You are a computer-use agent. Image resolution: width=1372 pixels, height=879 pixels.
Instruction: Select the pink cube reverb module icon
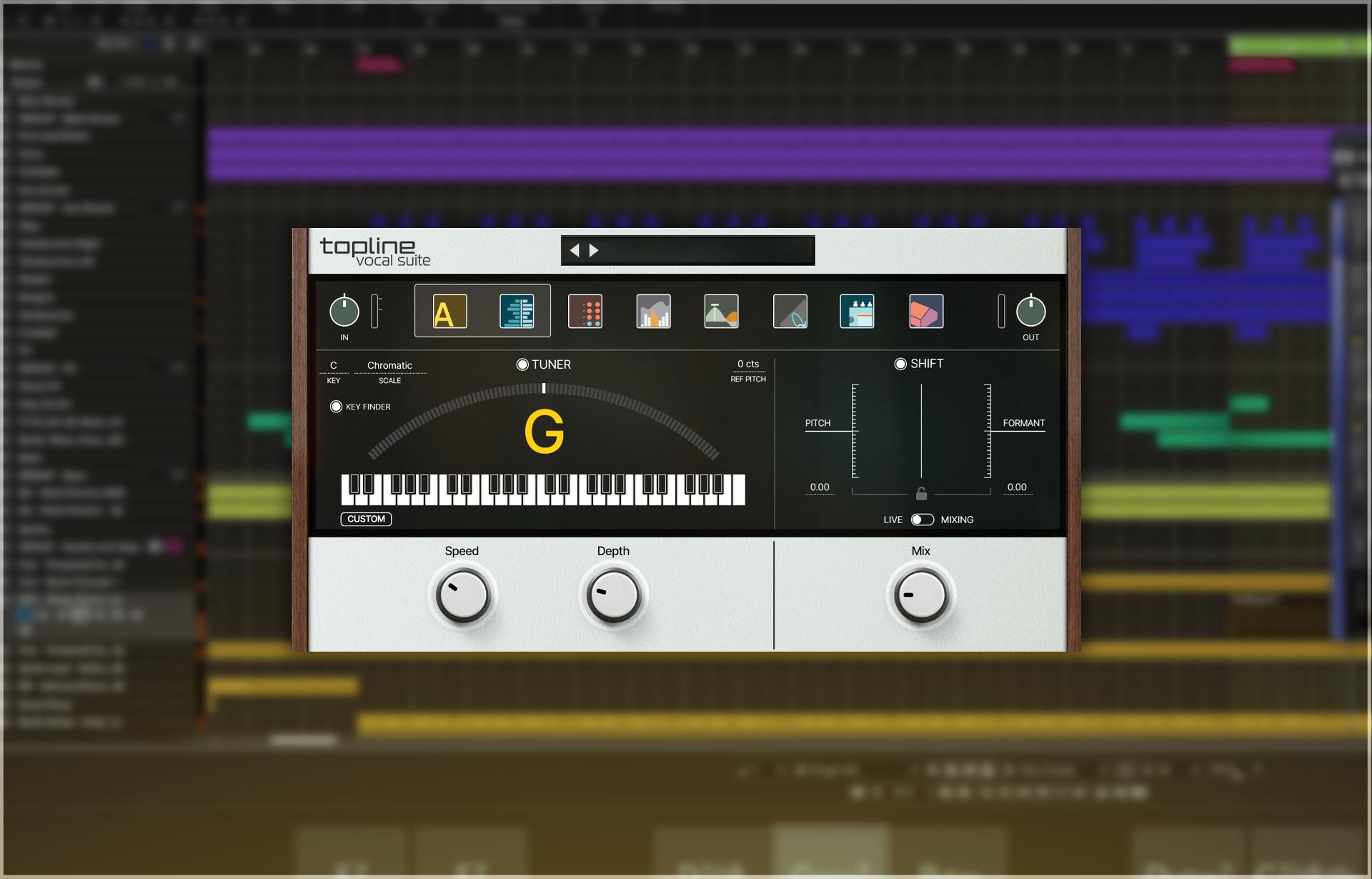(926, 312)
